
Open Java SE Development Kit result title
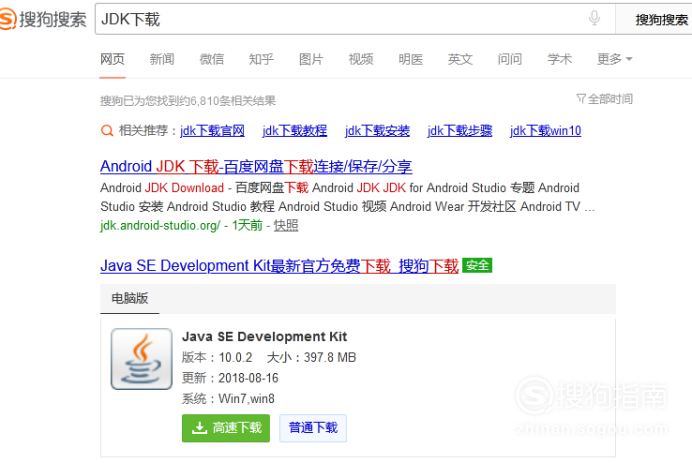[x=279, y=266]
